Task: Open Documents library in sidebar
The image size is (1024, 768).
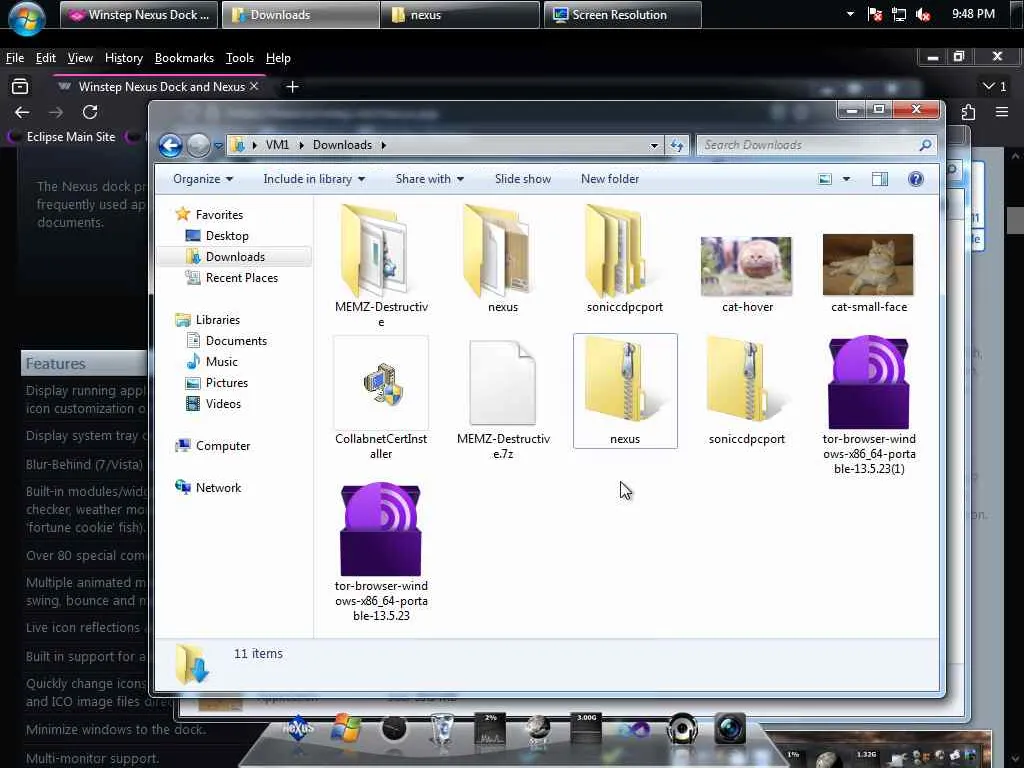Action: click(236, 341)
